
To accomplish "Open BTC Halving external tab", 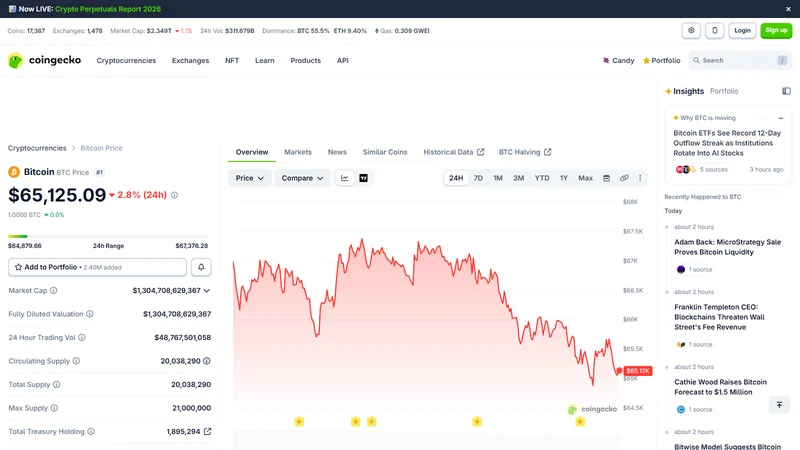I will 524,152.
